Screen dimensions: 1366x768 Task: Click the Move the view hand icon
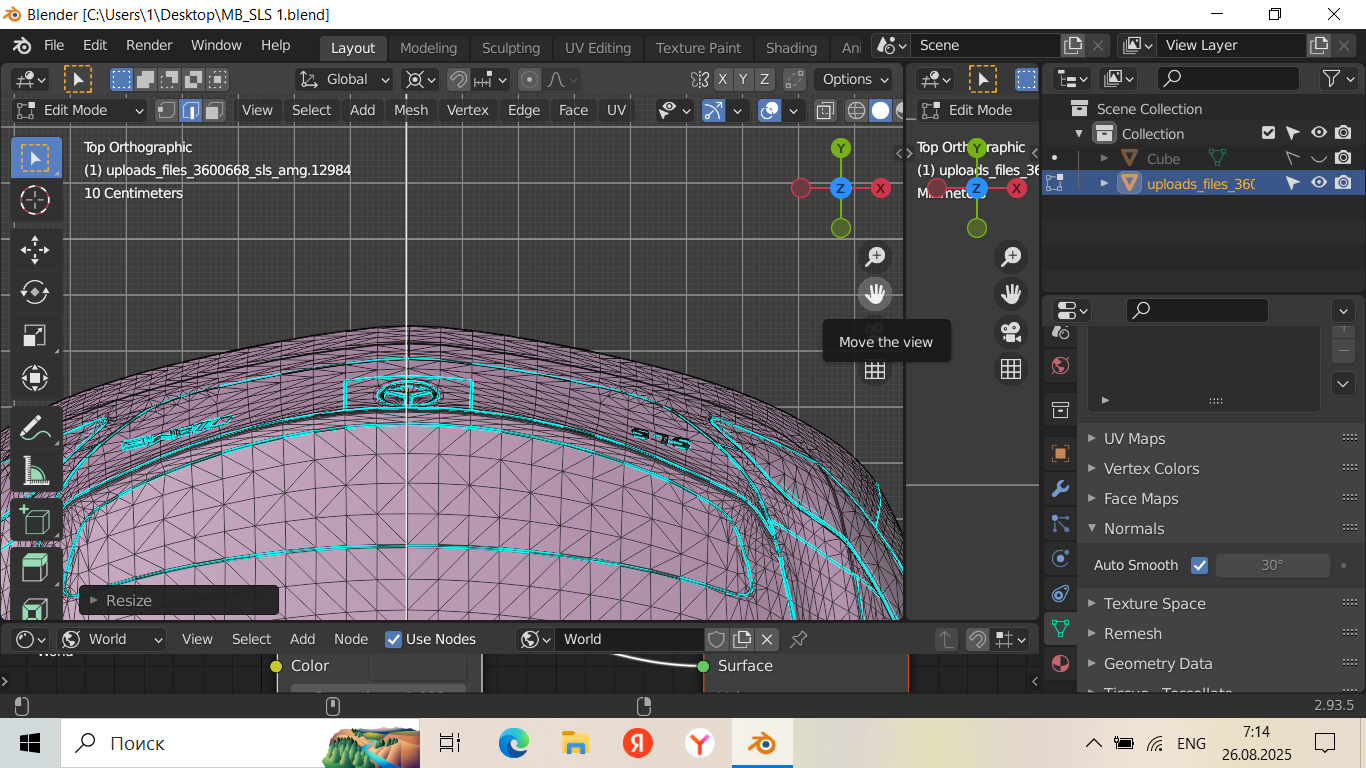875,294
